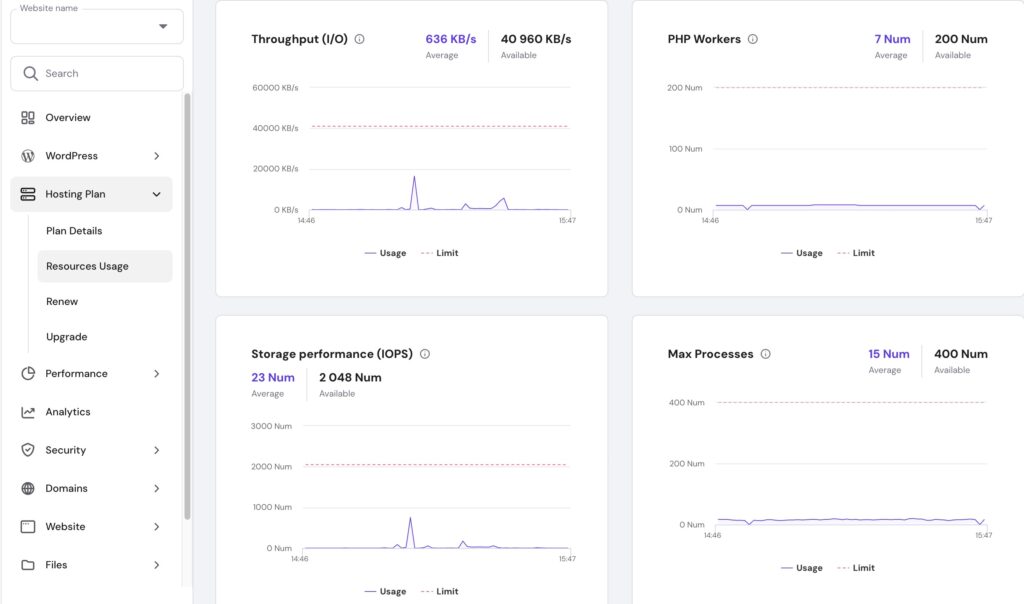Click the Overview grid icon
Screen dimensions: 1024x604
coord(28,117)
